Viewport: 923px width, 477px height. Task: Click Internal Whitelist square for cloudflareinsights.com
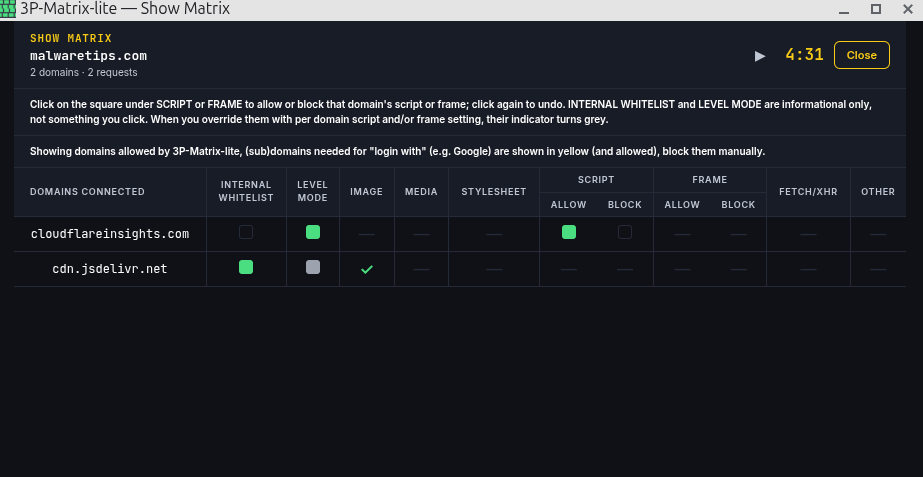pos(246,232)
